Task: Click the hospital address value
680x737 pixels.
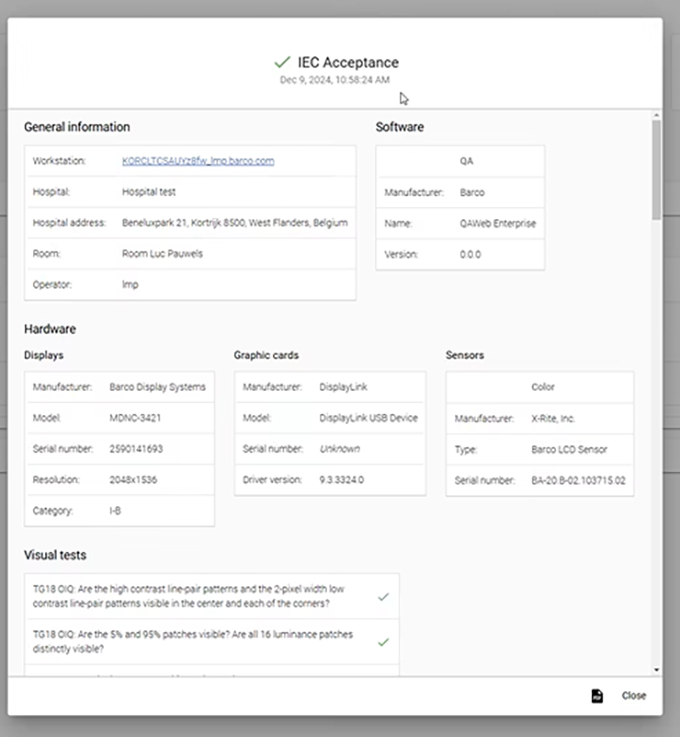Action: 236,223
